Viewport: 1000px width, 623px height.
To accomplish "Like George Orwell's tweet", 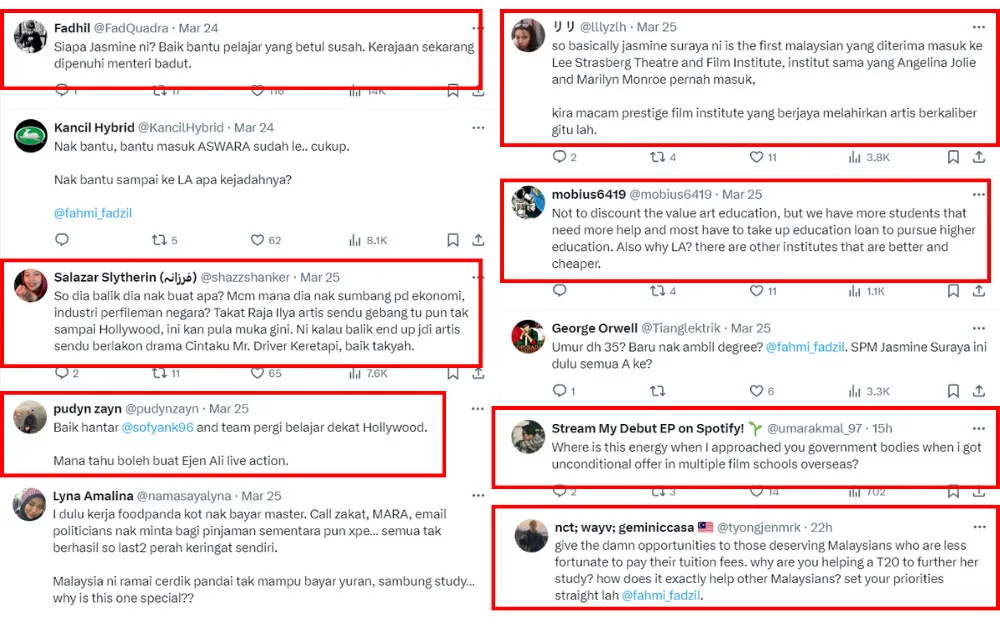I will pos(756,391).
